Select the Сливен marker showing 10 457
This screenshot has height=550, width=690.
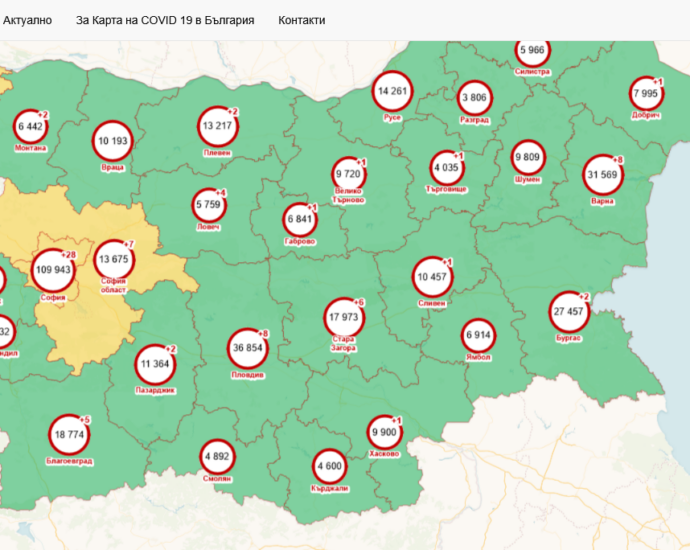pyautogui.click(x=432, y=277)
